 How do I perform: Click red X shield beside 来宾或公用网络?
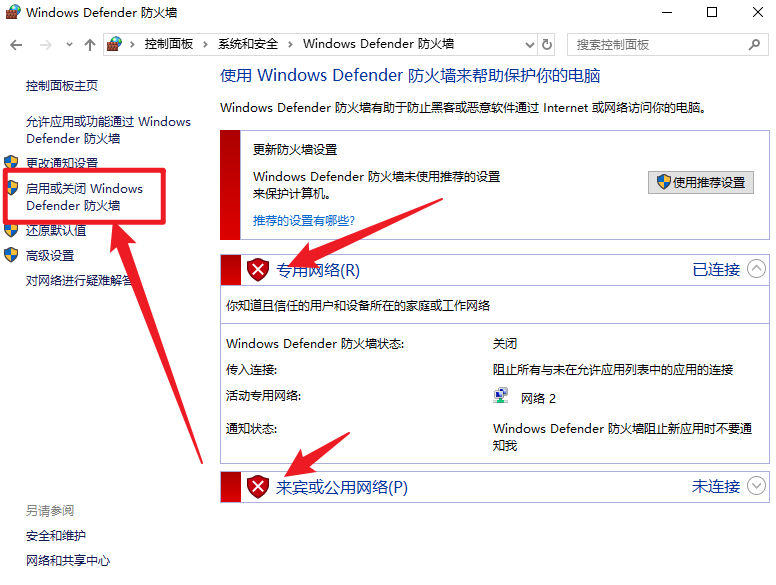click(x=258, y=487)
